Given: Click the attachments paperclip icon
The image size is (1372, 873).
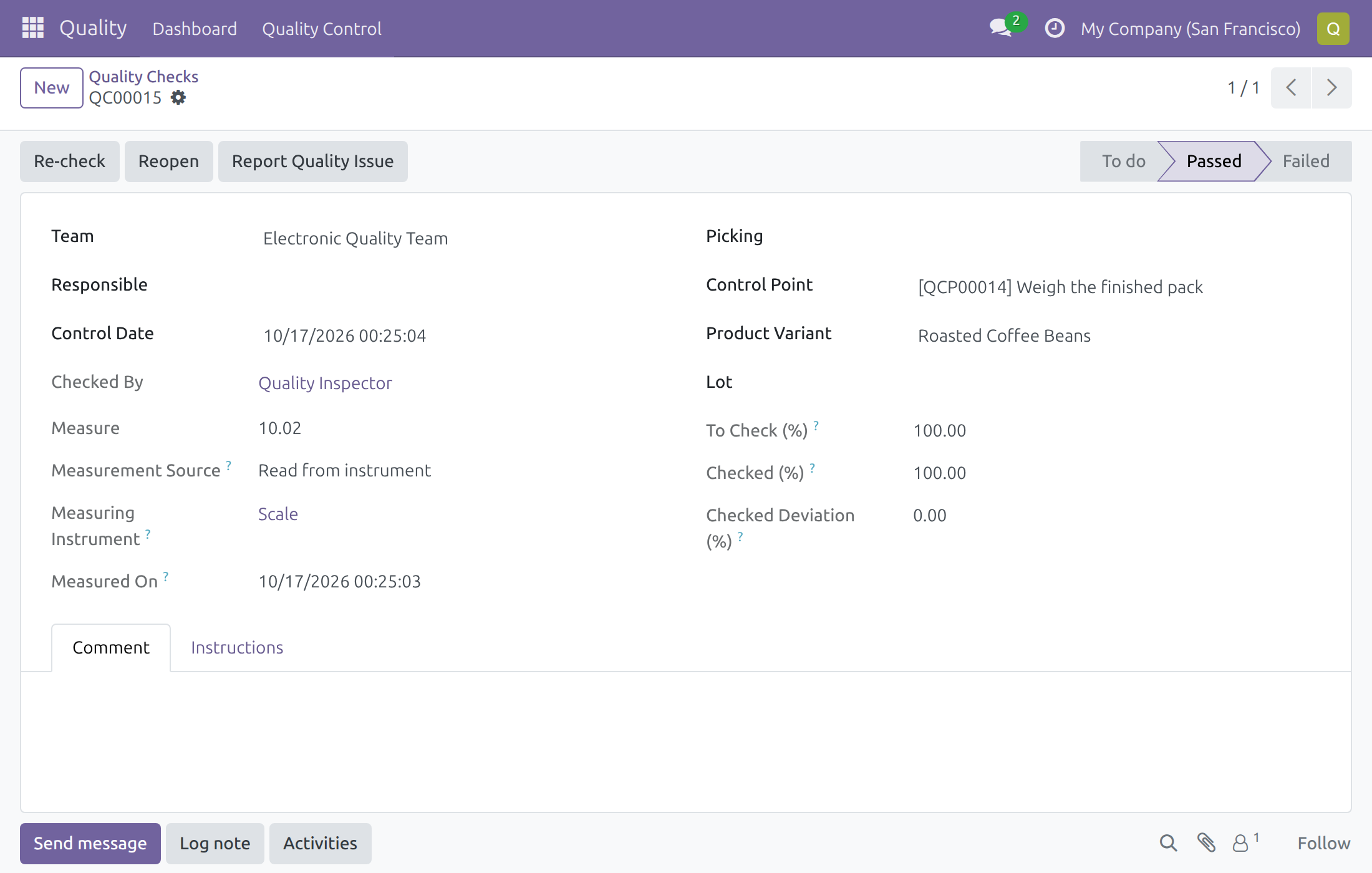Looking at the screenshot, I should 1206,843.
